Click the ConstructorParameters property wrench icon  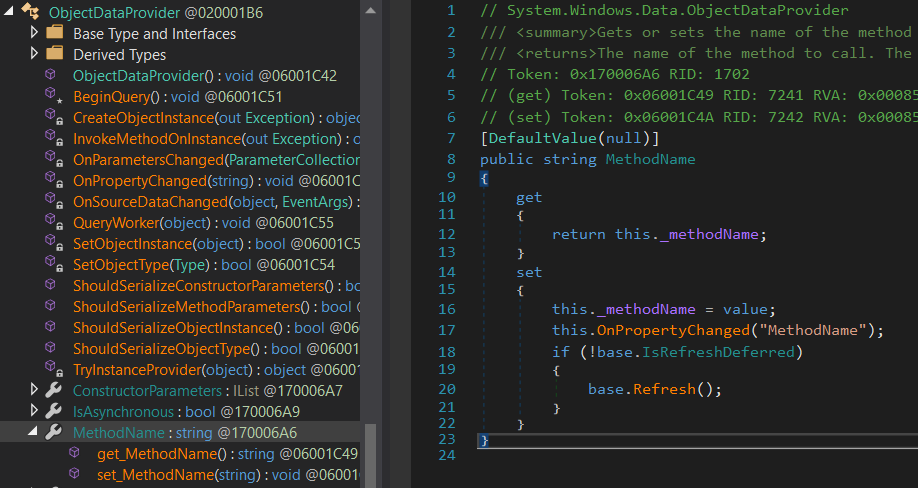(x=54, y=390)
